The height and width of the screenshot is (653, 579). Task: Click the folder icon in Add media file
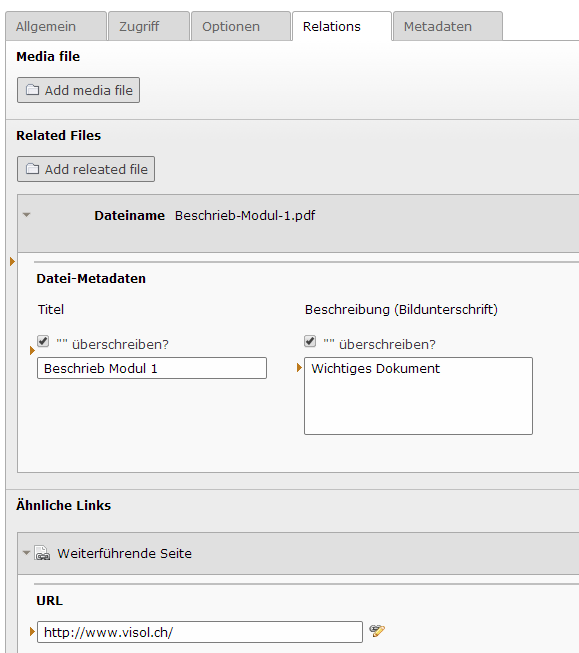click(x=32, y=90)
